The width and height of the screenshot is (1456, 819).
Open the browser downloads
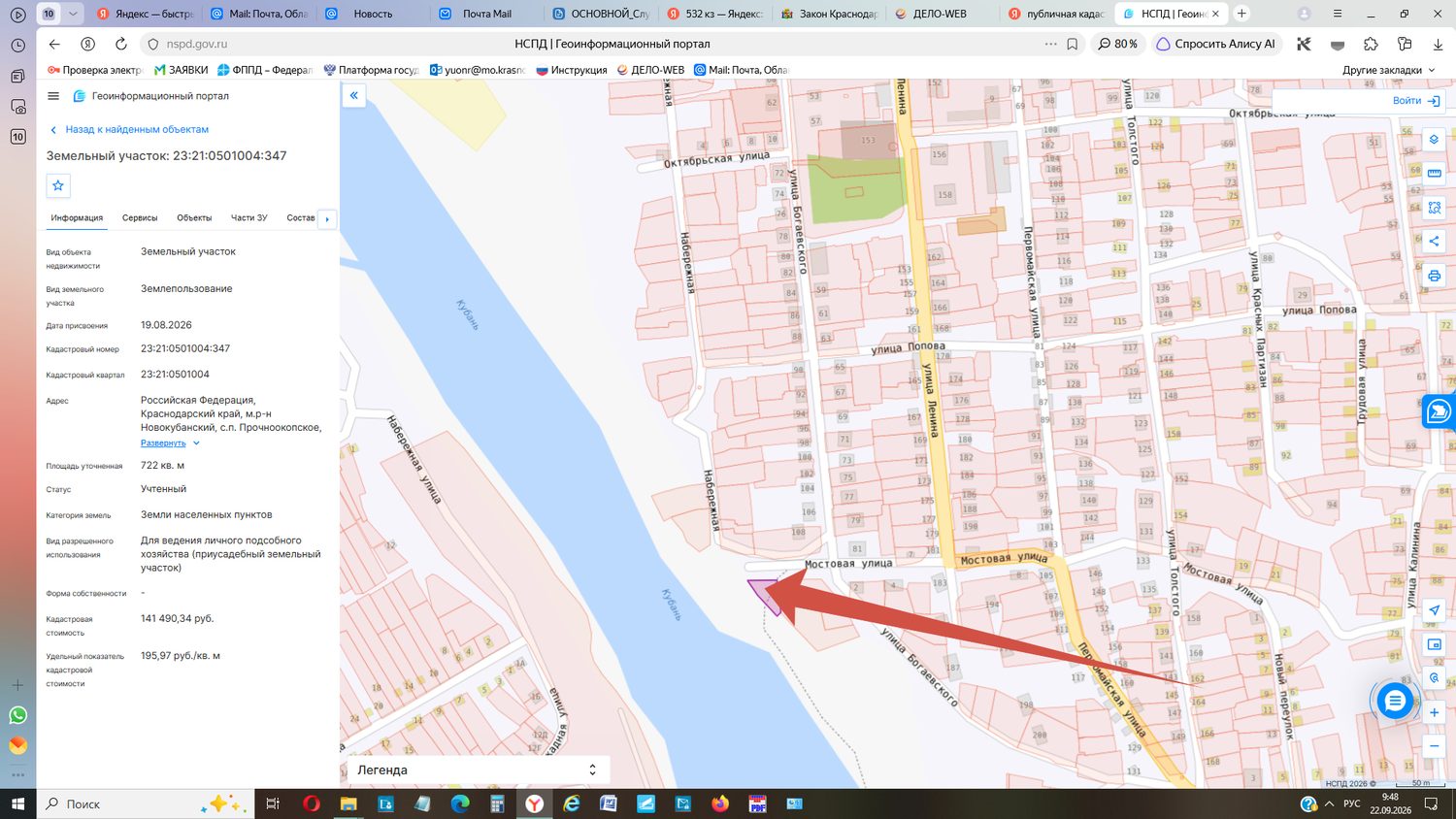[x=1438, y=44]
